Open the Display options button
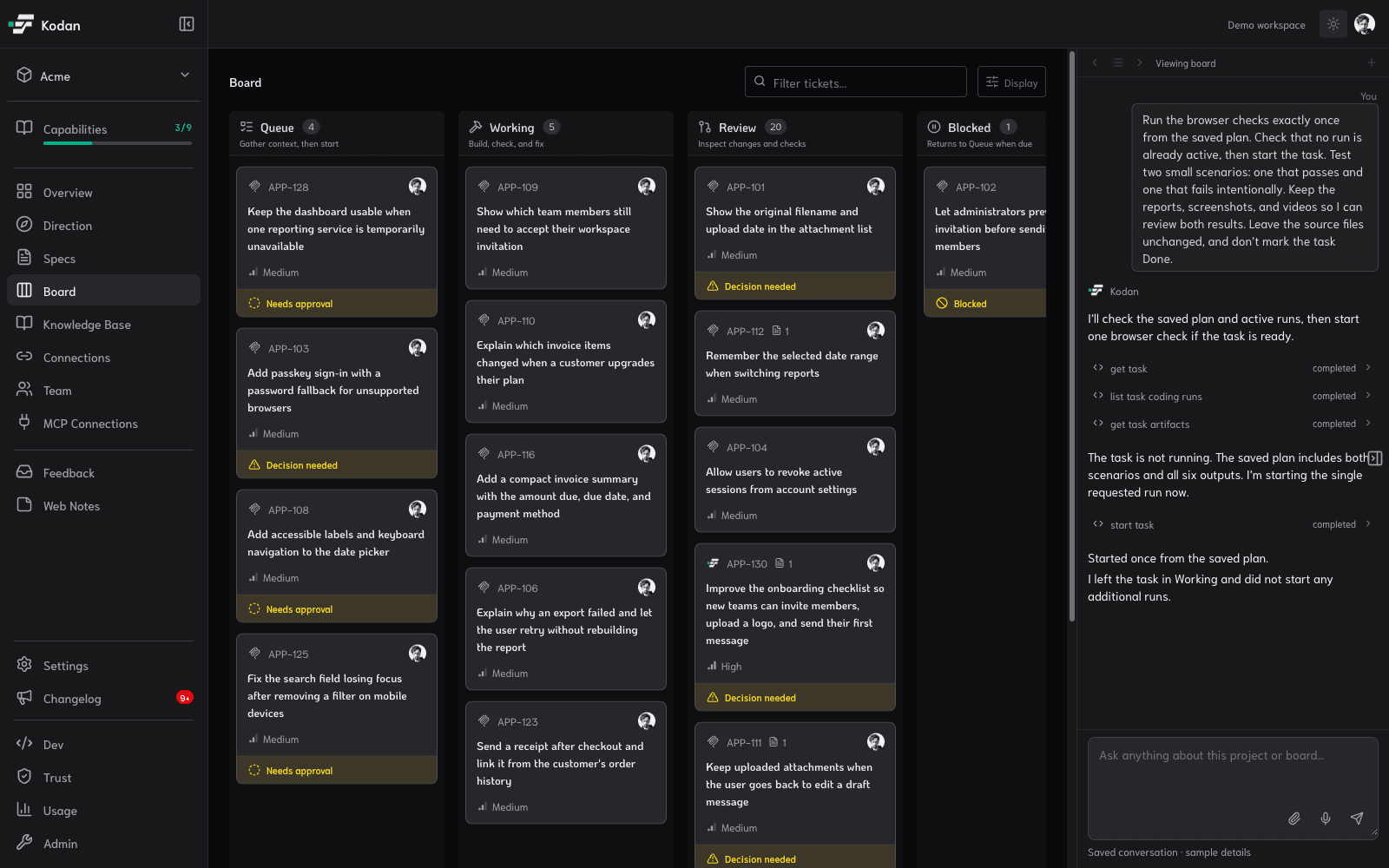Image resolution: width=1389 pixels, height=868 pixels. coord(1011,82)
